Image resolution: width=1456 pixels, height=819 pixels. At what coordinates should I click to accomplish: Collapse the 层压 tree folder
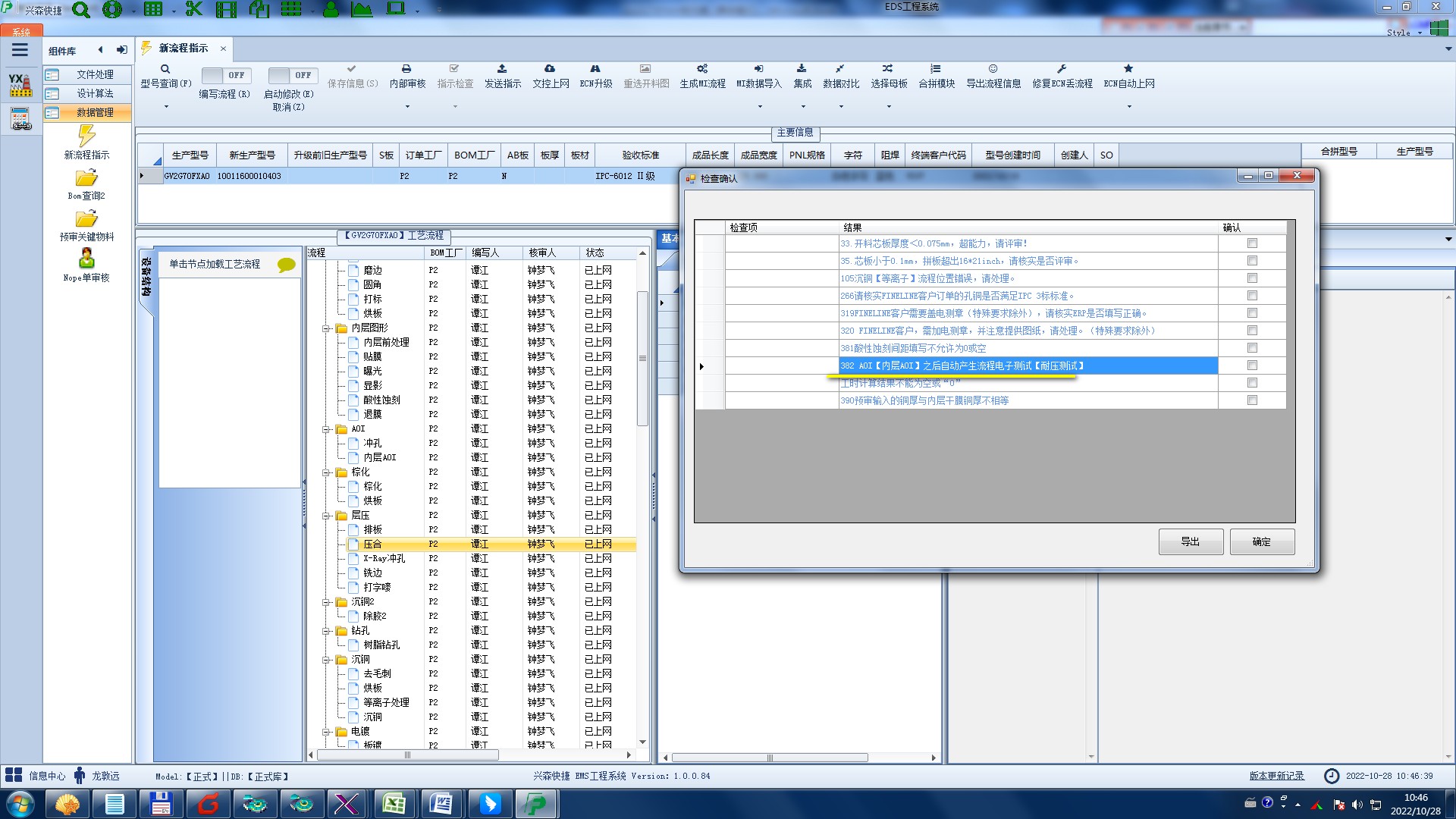pyautogui.click(x=327, y=516)
